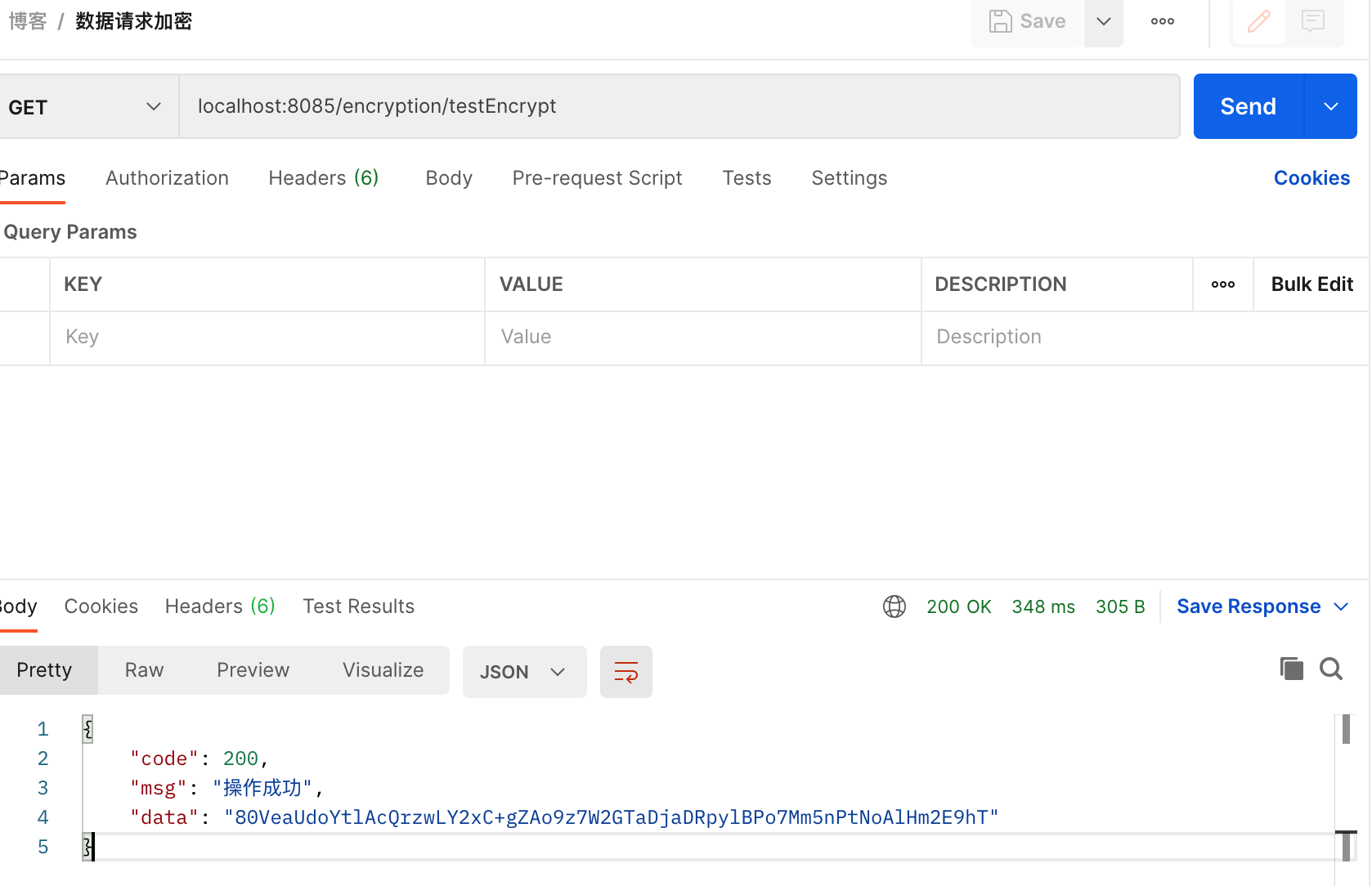The width and height of the screenshot is (1372, 886).
Task: Open the comments icon
Action: pos(1312,21)
